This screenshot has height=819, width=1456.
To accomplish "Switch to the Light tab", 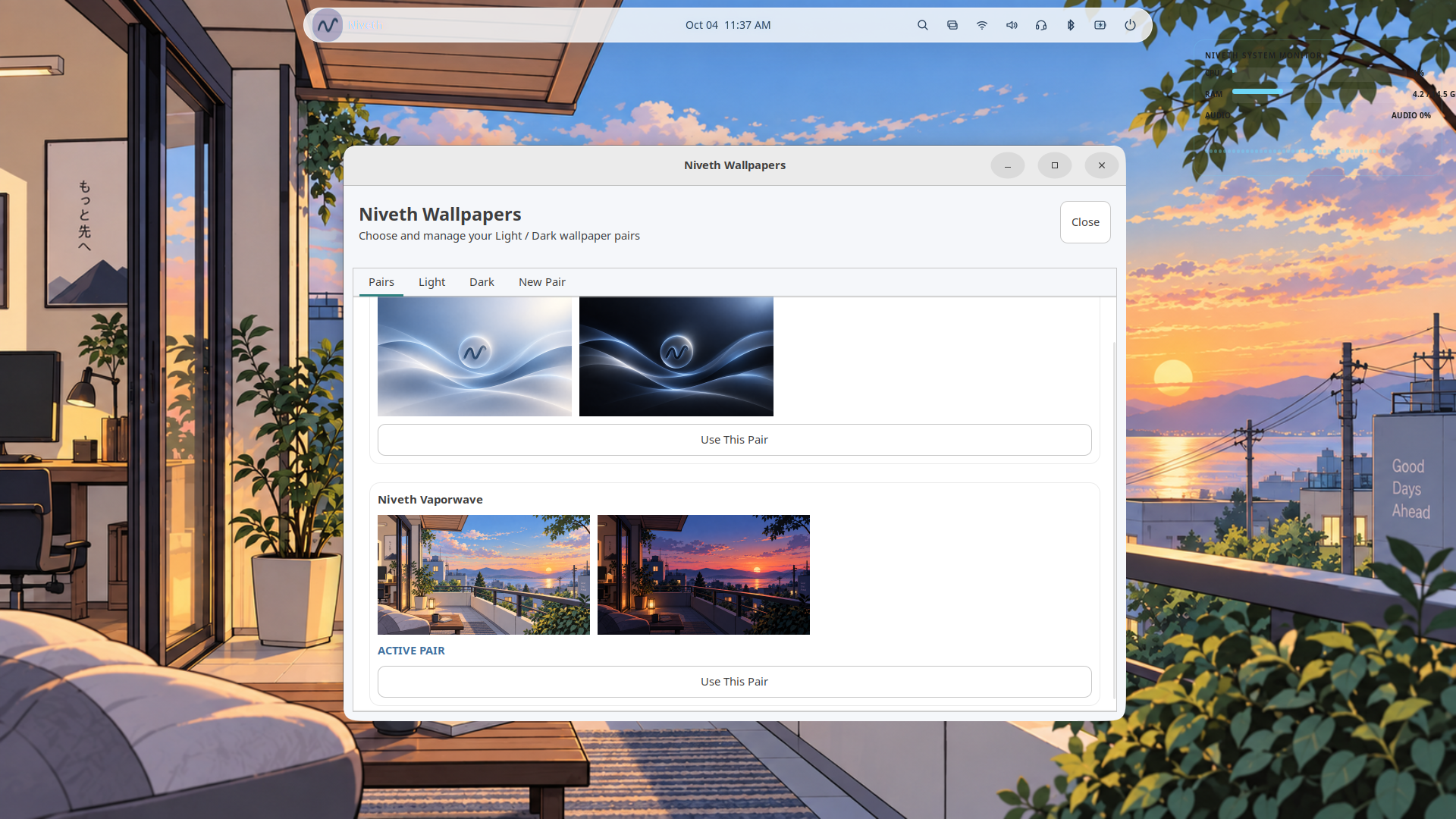I will click(x=432, y=282).
